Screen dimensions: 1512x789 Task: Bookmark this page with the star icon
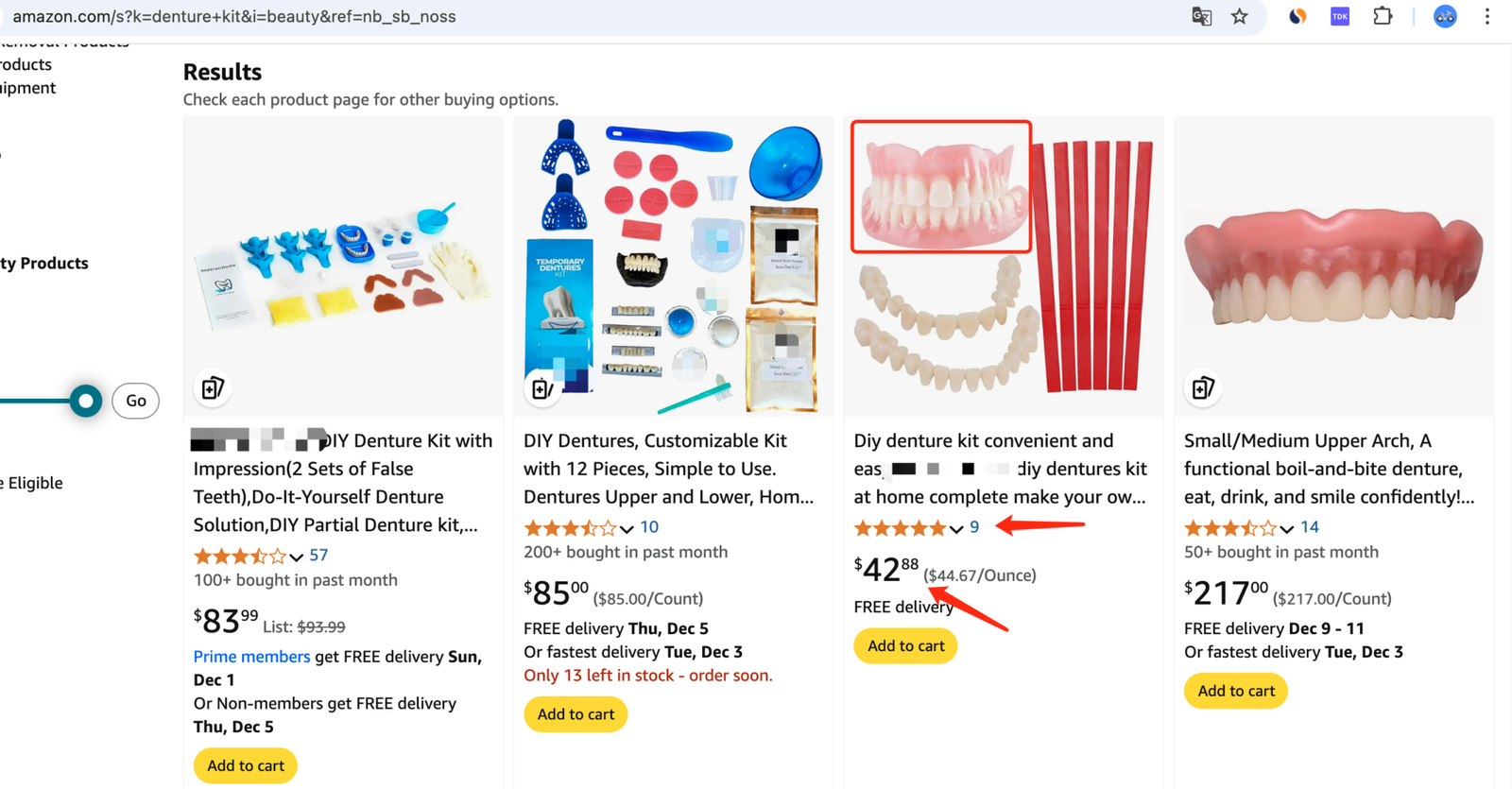[1240, 17]
